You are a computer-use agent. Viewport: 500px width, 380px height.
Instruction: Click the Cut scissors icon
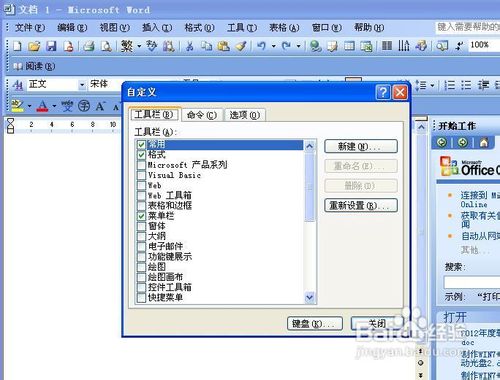coord(190,46)
